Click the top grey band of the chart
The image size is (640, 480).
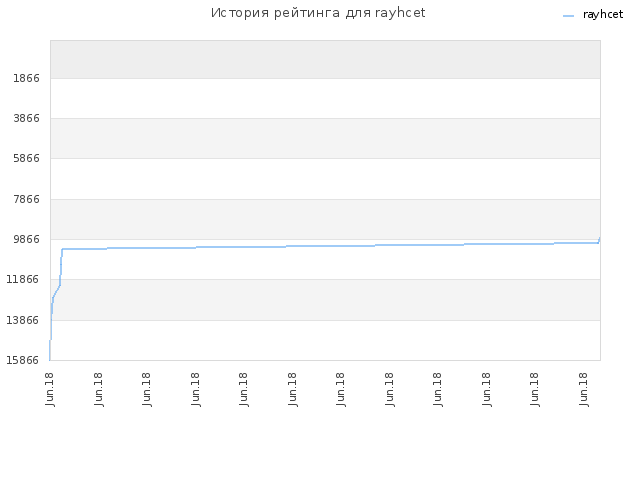click(x=325, y=60)
